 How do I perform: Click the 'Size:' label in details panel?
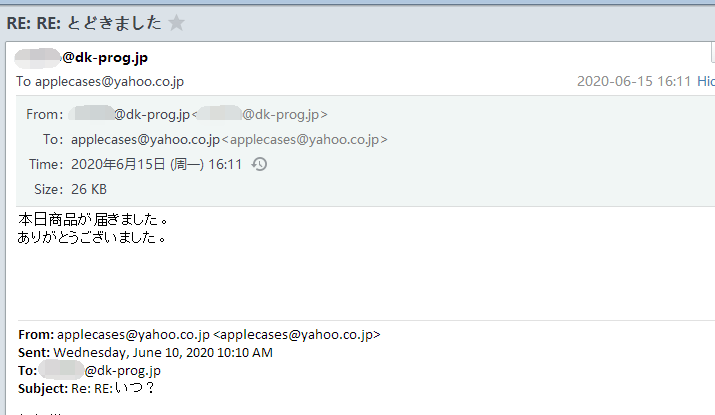pyautogui.click(x=48, y=189)
